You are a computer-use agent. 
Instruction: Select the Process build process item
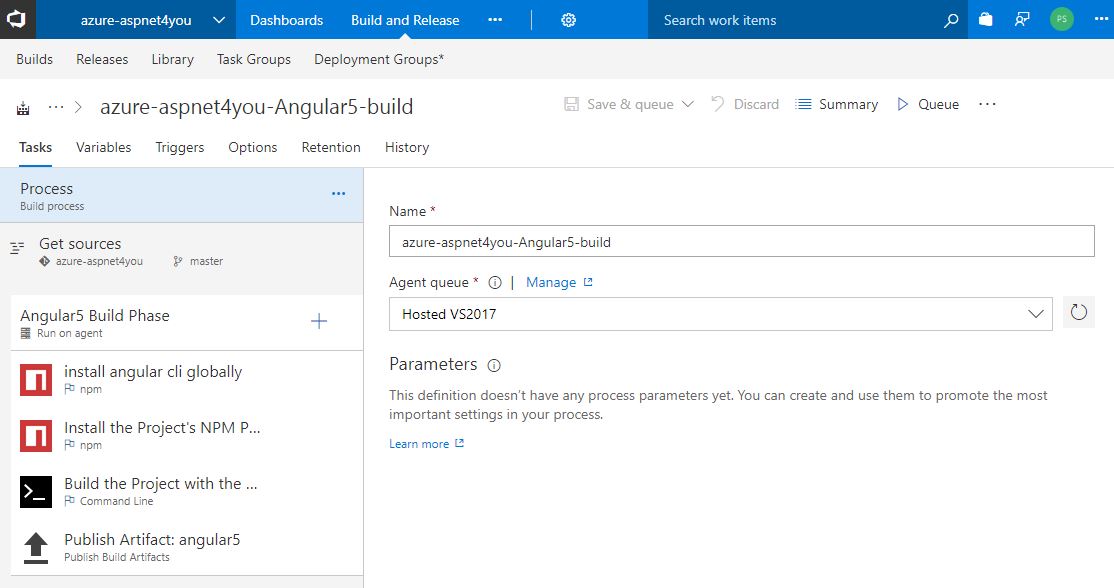pos(181,195)
